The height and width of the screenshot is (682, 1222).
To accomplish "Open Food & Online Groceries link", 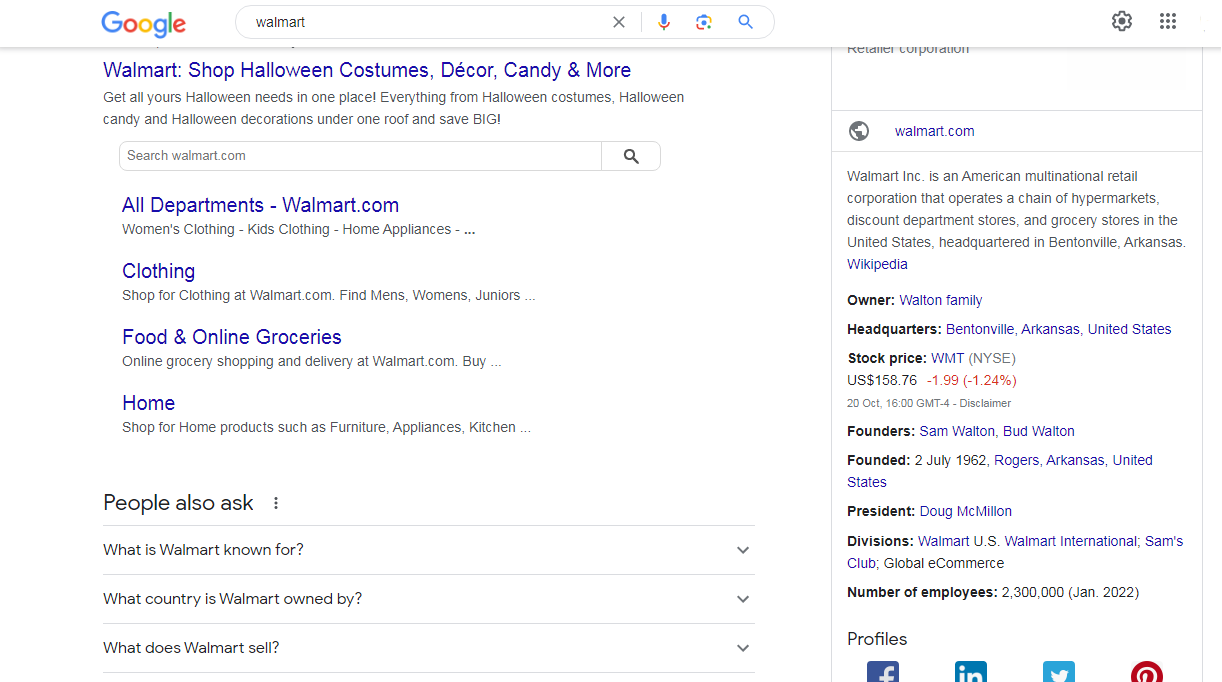I will click(232, 337).
